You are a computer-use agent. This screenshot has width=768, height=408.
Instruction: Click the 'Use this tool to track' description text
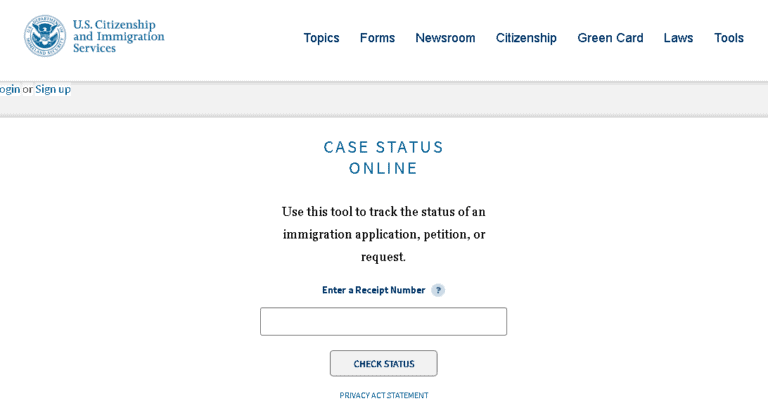pos(384,234)
